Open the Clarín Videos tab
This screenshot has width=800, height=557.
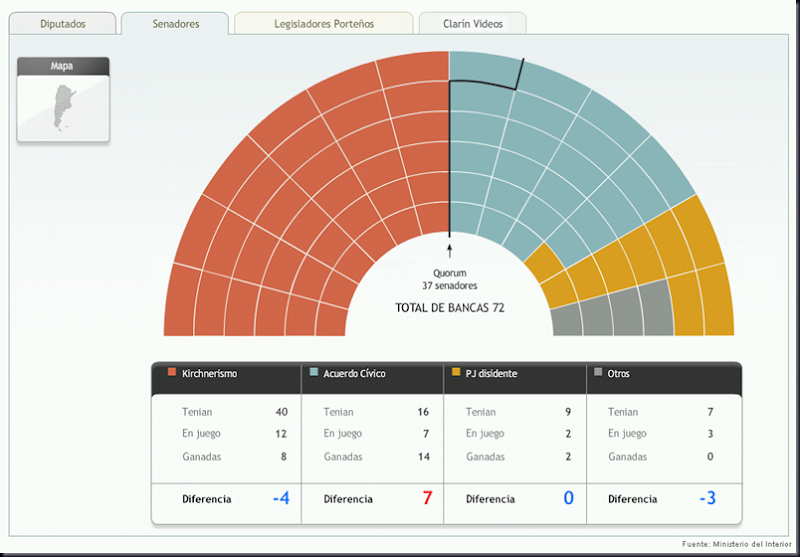[473, 24]
